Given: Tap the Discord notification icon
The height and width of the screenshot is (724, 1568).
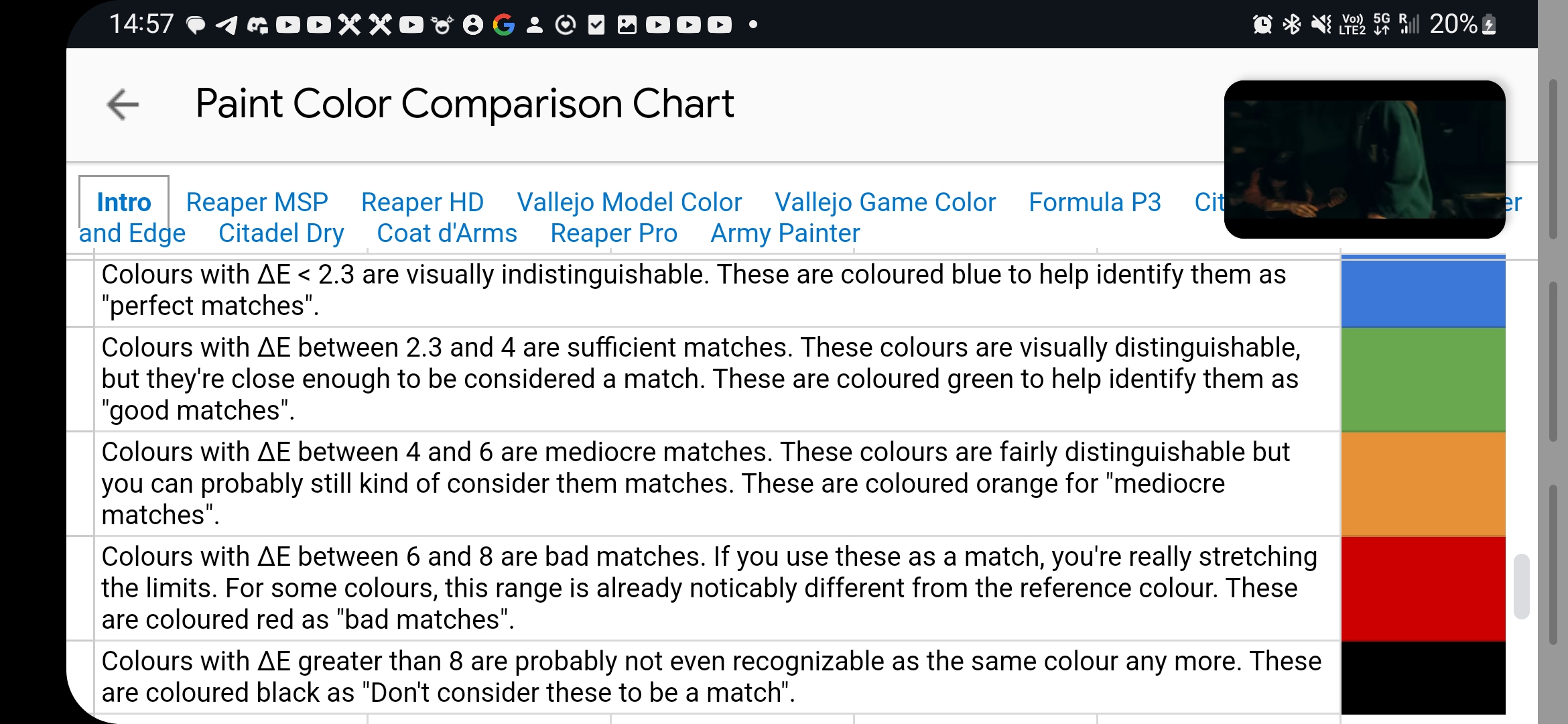Looking at the screenshot, I should coord(257,25).
